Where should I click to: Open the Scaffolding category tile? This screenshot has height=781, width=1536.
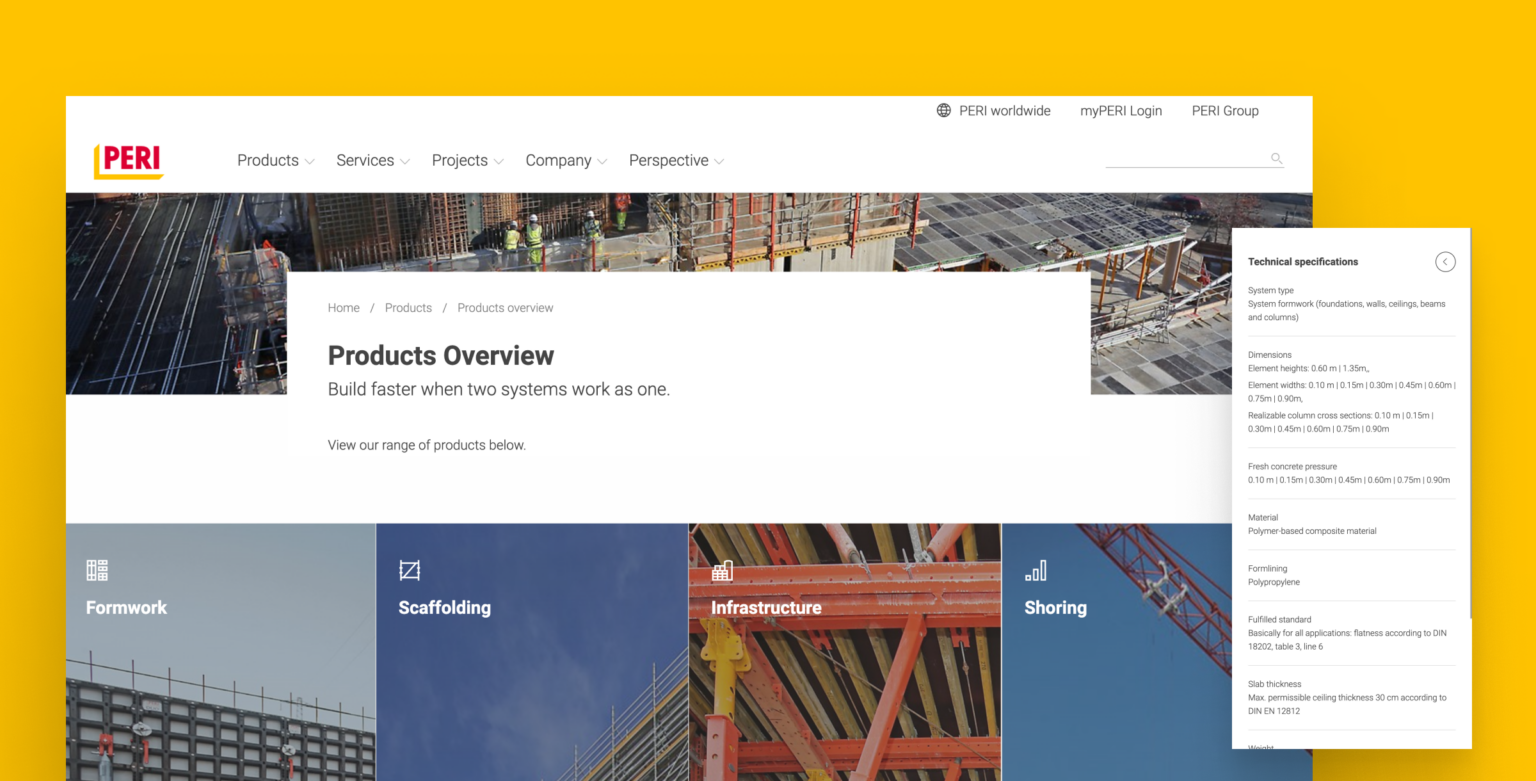[x=532, y=652]
